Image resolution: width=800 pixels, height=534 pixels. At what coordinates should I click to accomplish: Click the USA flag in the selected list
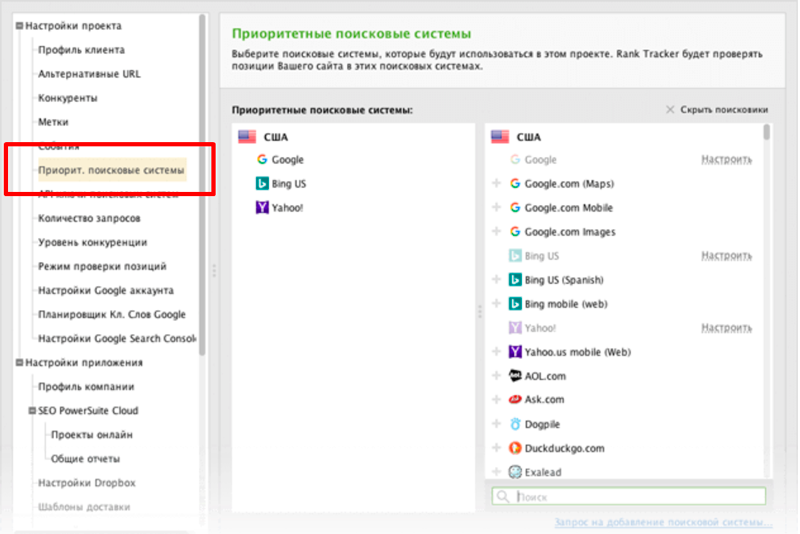(x=247, y=137)
